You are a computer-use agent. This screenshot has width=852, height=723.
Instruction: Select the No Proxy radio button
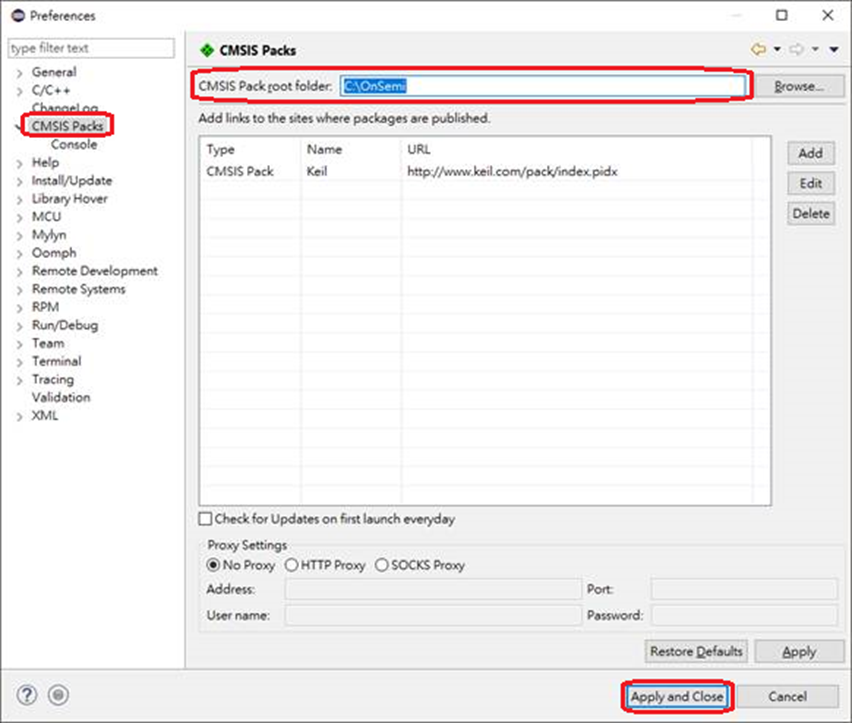(213, 565)
